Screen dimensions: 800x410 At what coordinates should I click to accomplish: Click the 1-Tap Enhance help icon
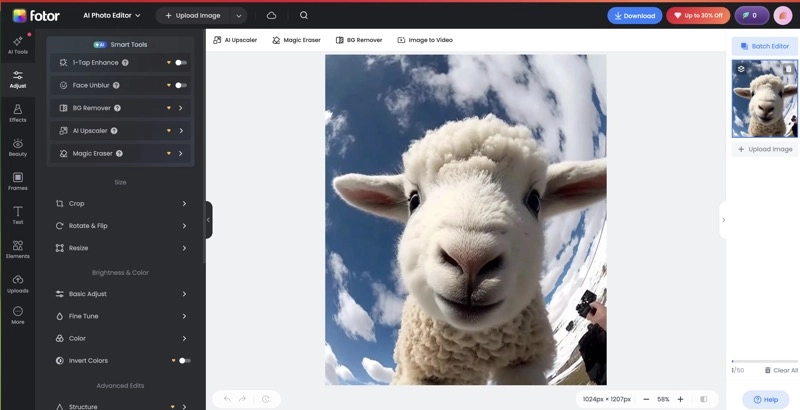(x=125, y=63)
